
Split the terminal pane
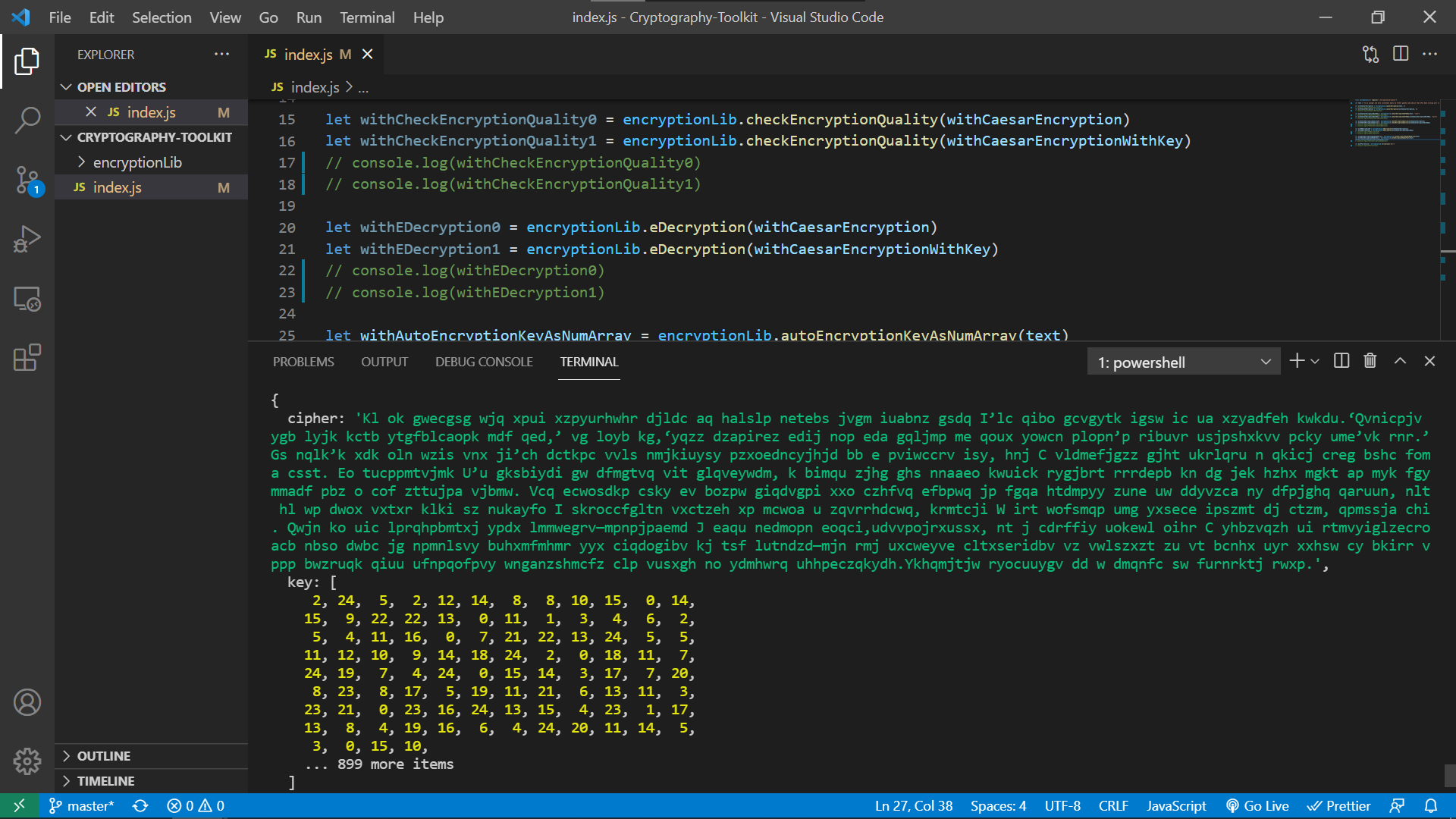click(1341, 361)
